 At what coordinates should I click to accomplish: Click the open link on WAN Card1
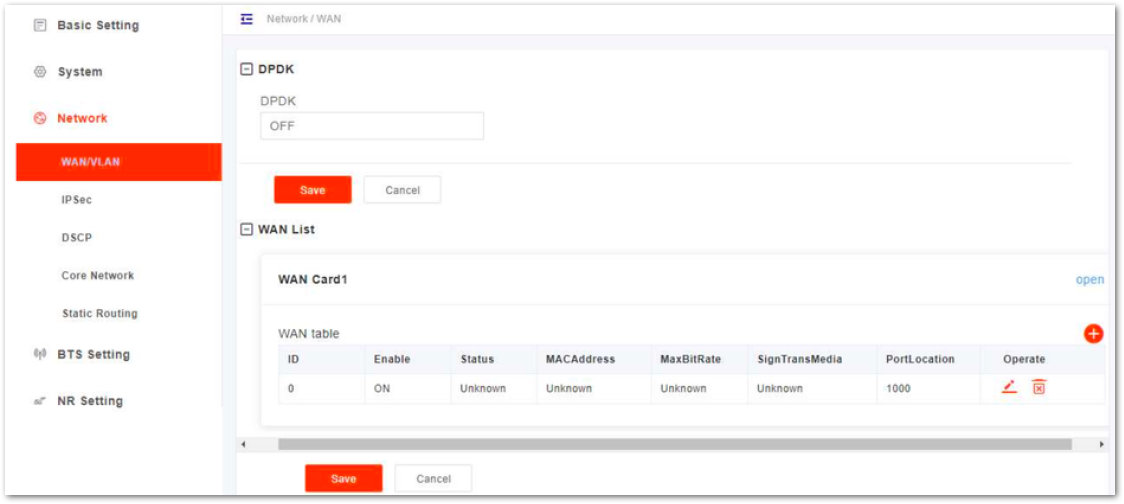pyautogui.click(x=1090, y=280)
